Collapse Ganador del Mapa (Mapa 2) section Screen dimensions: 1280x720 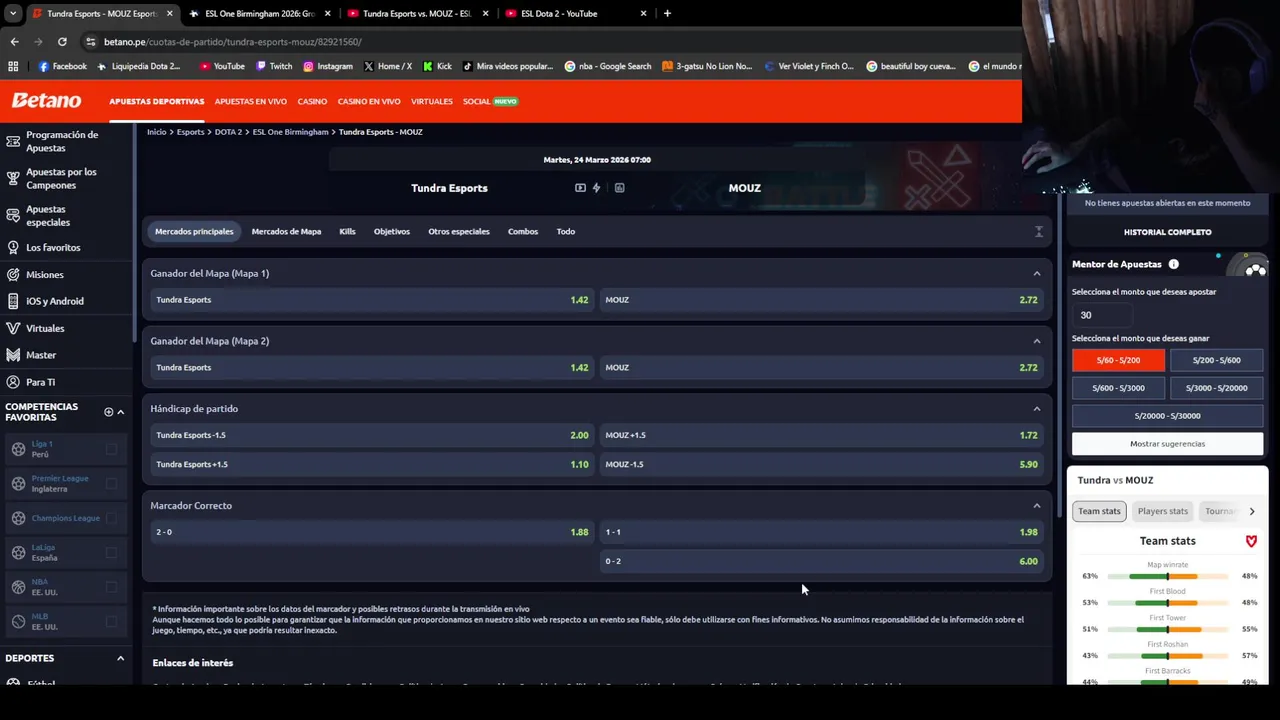1036,341
